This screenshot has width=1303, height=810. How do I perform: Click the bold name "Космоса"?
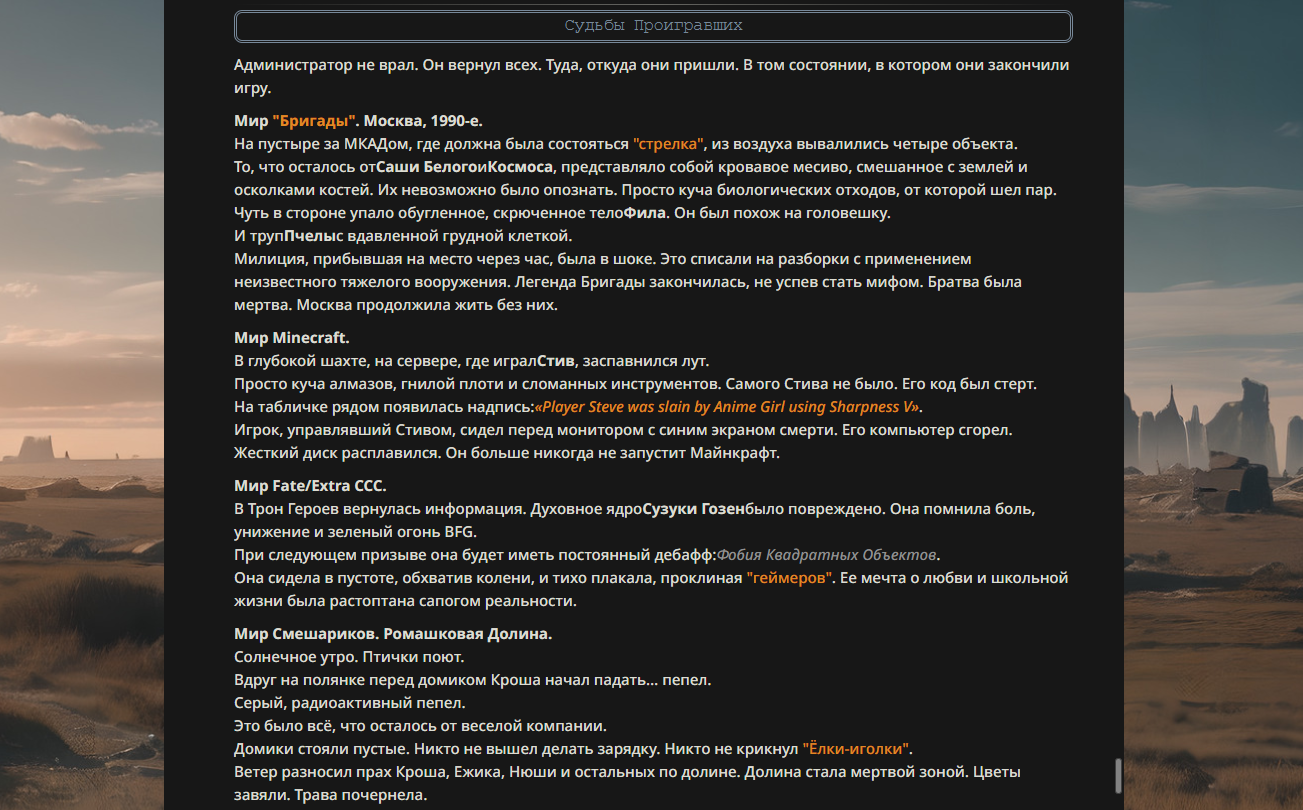(x=521, y=167)
